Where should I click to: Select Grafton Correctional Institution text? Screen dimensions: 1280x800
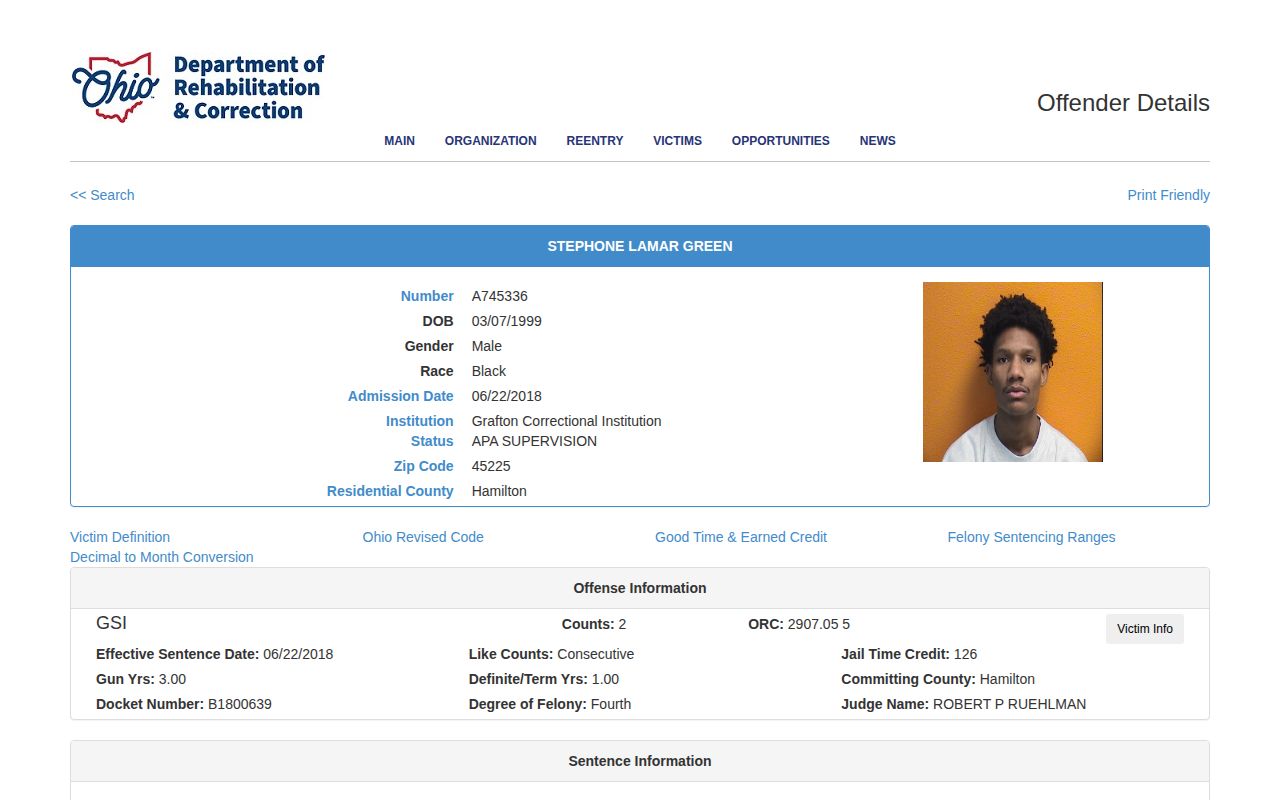pyautogui.click(x=566, y=421)
